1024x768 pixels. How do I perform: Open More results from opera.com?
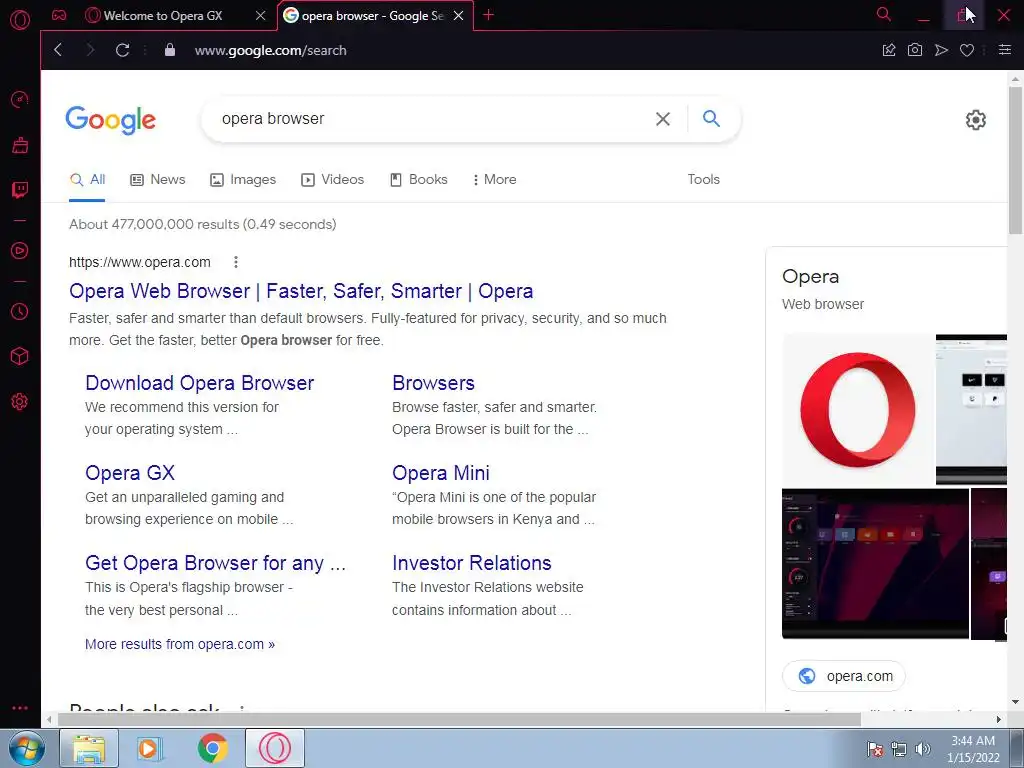pos(180,644)
